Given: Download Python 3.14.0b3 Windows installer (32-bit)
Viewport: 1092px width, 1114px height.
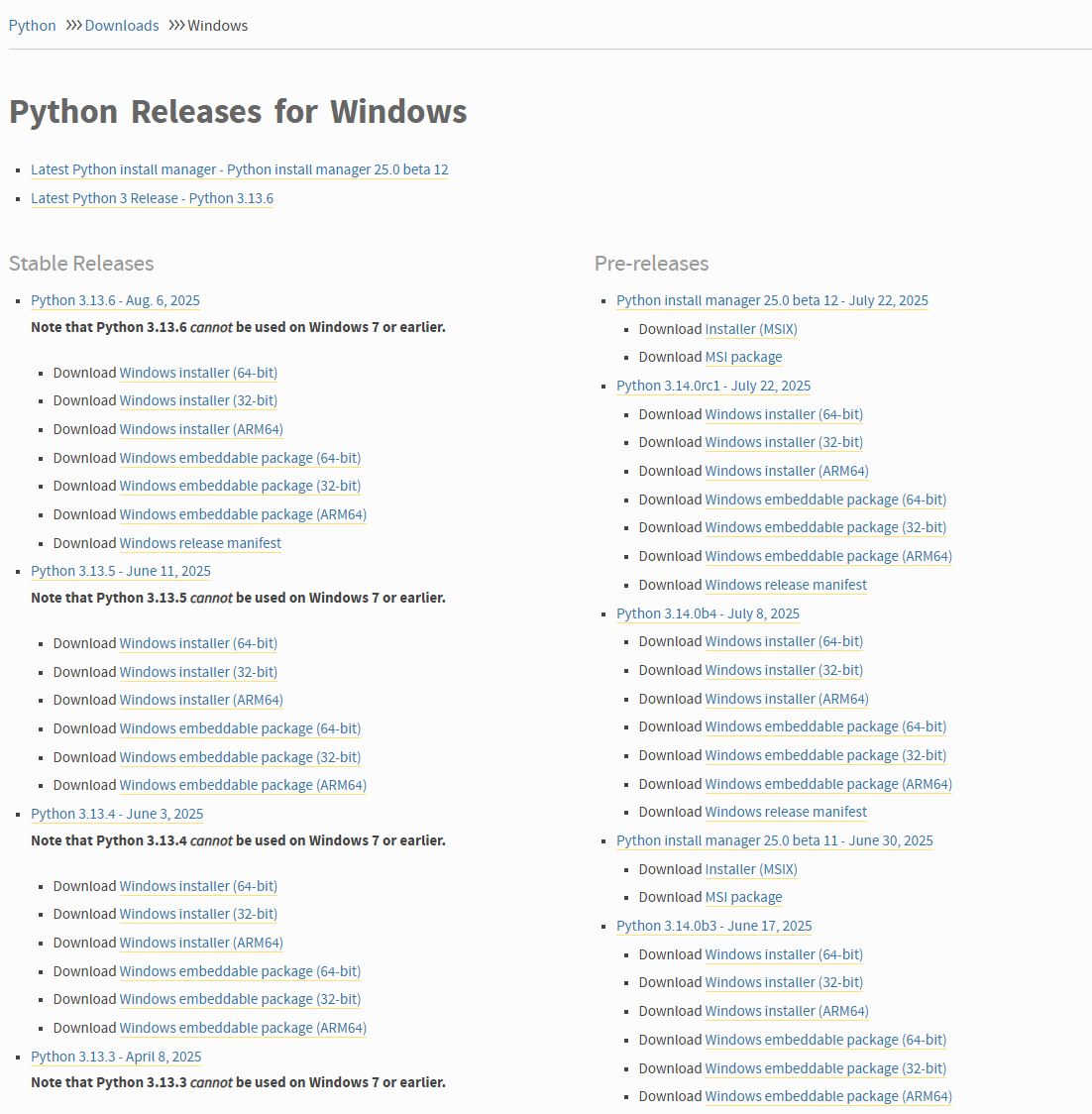Looking at the screenshot, I should 784,982.
